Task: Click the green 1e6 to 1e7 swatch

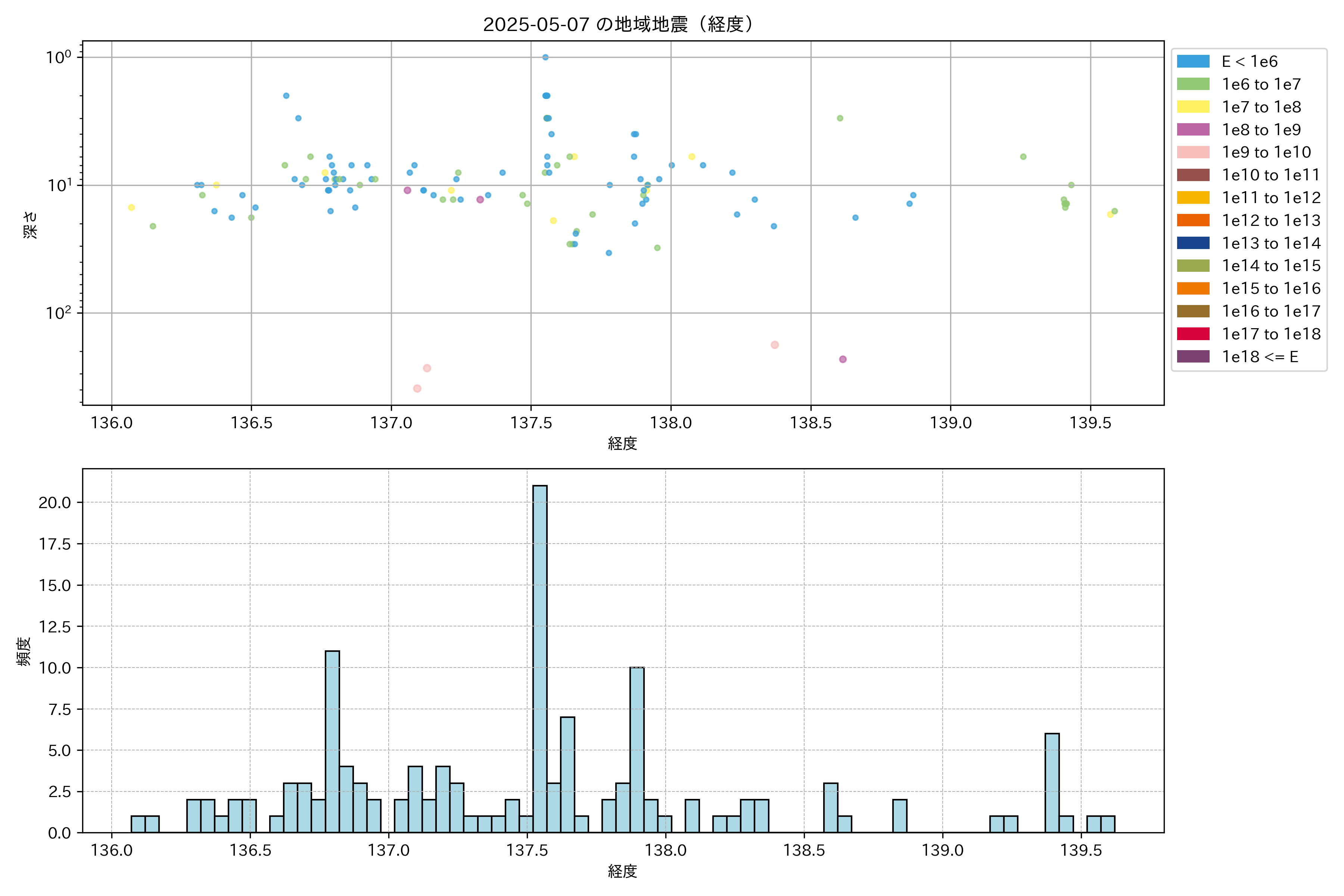Action: coord(1193,84)
